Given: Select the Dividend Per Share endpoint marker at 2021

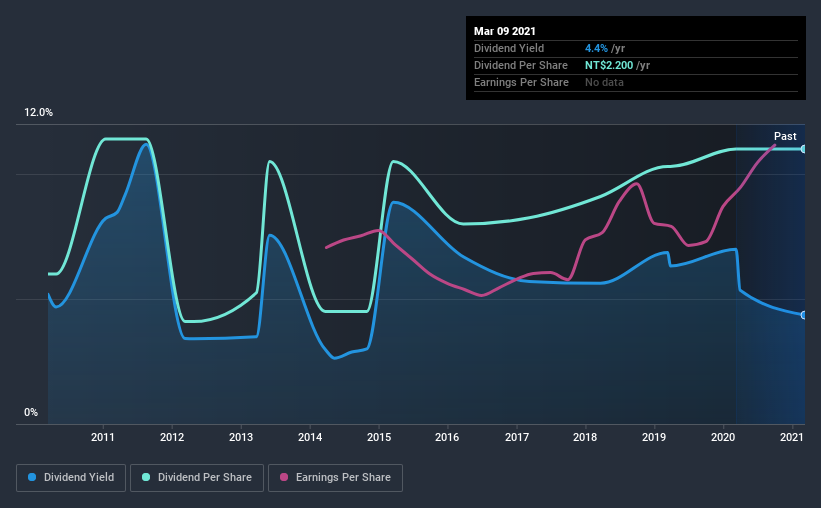Looking at the screenshot, I should [803, 149].
